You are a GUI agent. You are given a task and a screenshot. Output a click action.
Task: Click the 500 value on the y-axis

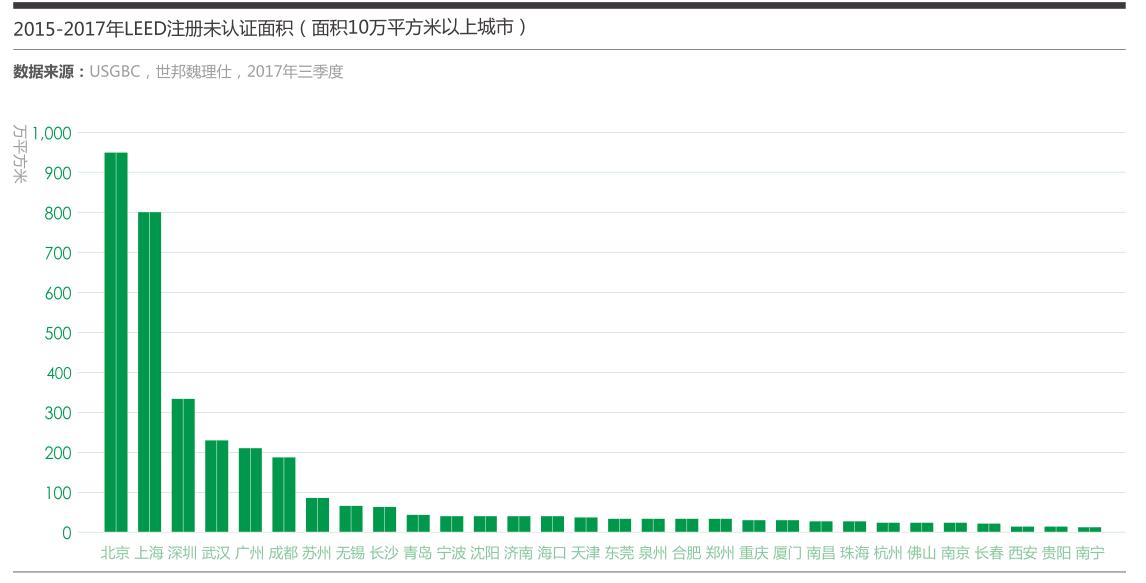click(58, 333)
